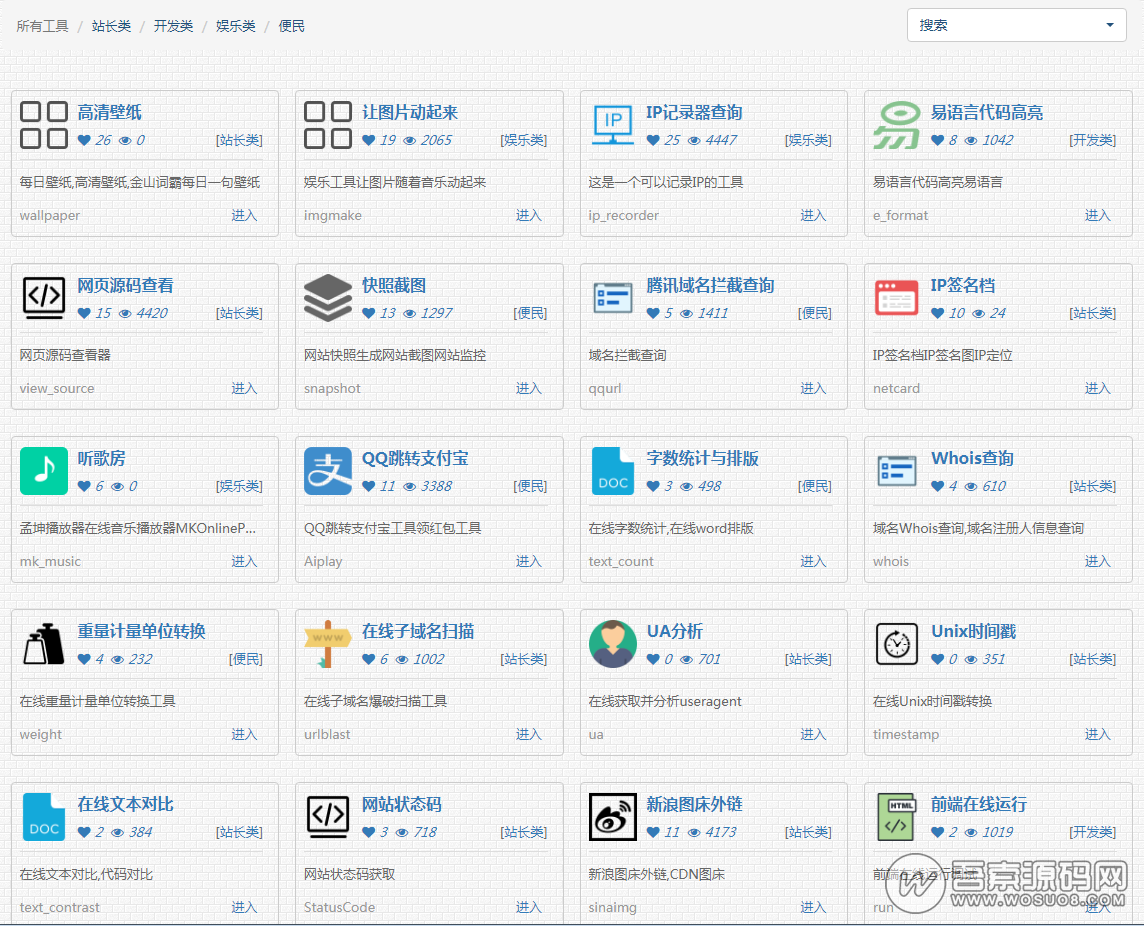
Task: Click the UA分析 avatar icon
Action: click(613, 643)
